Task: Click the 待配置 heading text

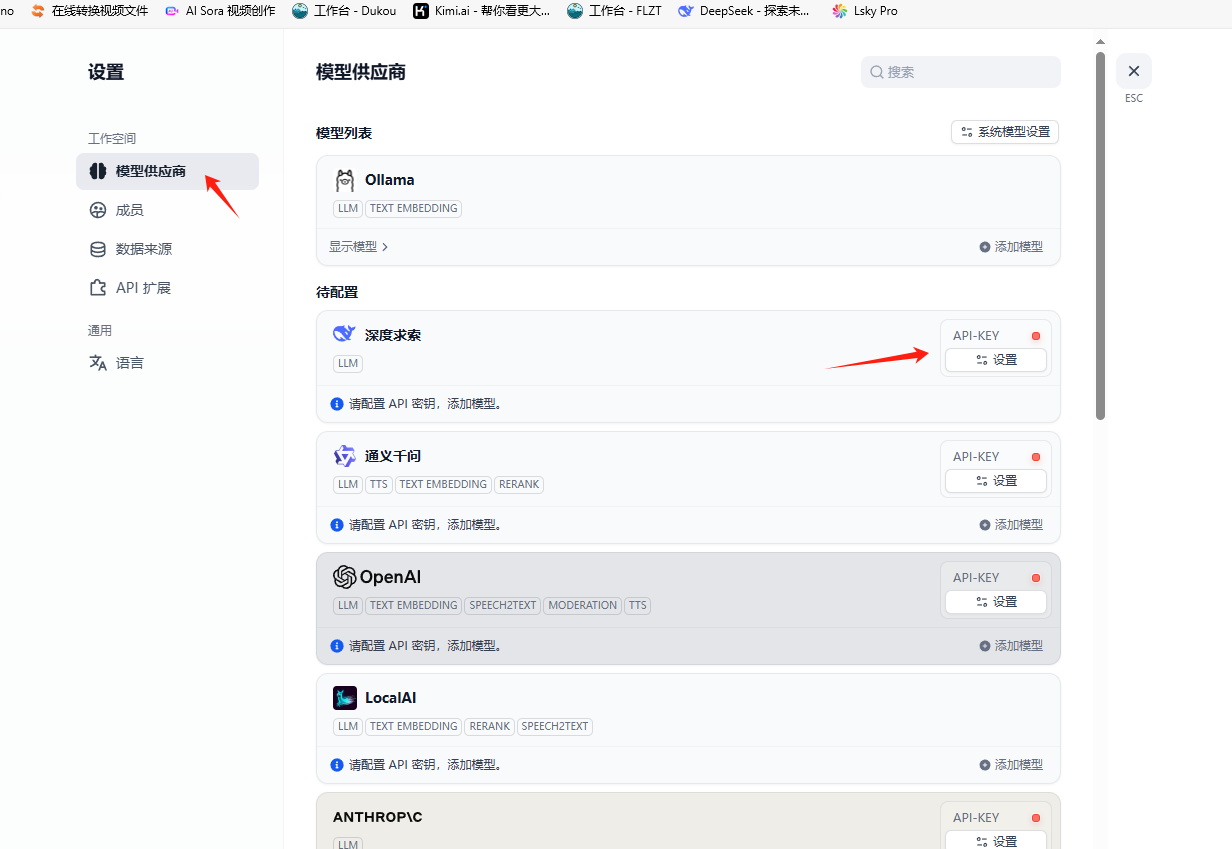Action: click(x=337, y=292)
